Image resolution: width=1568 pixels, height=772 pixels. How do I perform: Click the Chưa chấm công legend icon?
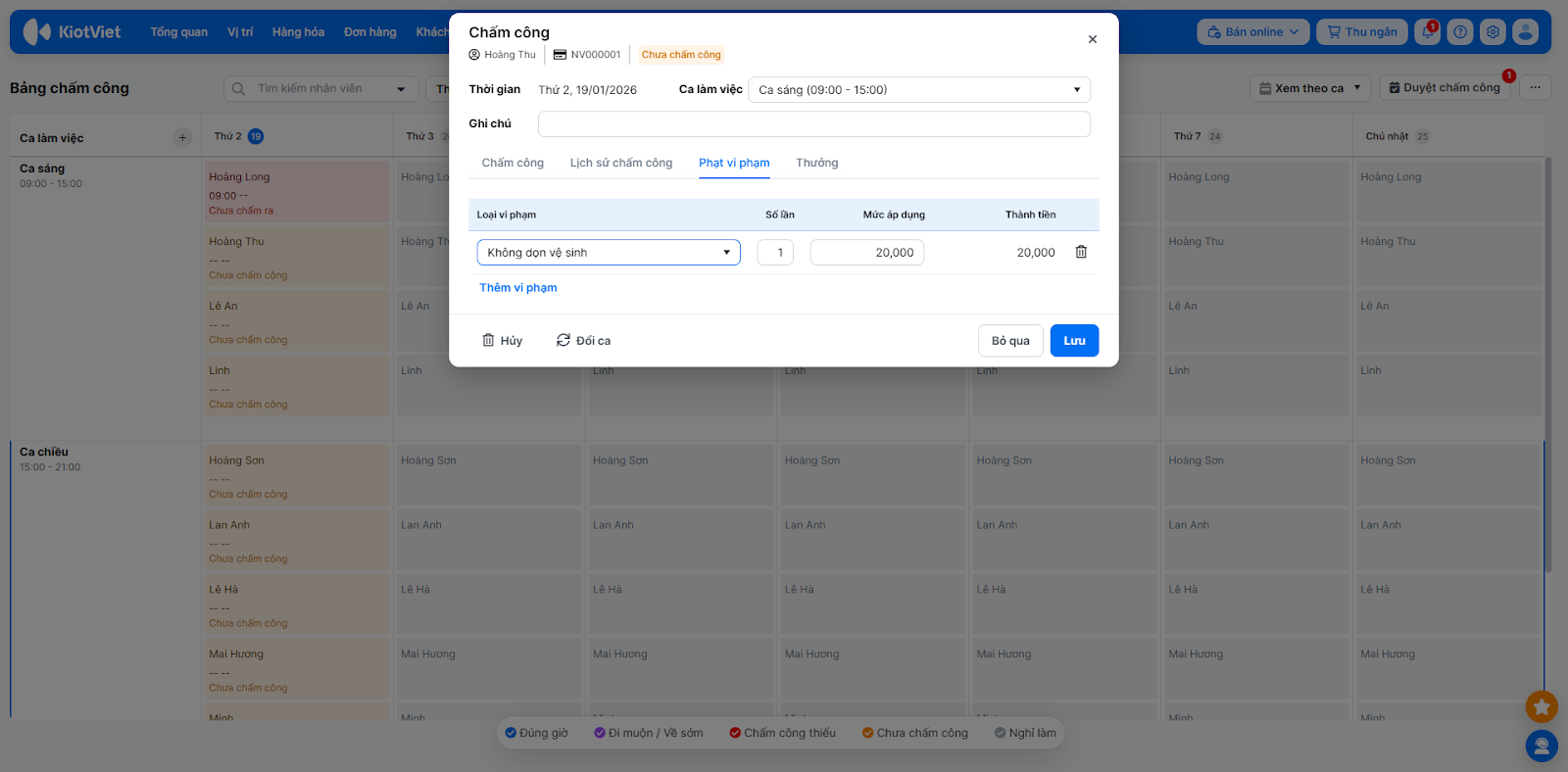point(867,733)
